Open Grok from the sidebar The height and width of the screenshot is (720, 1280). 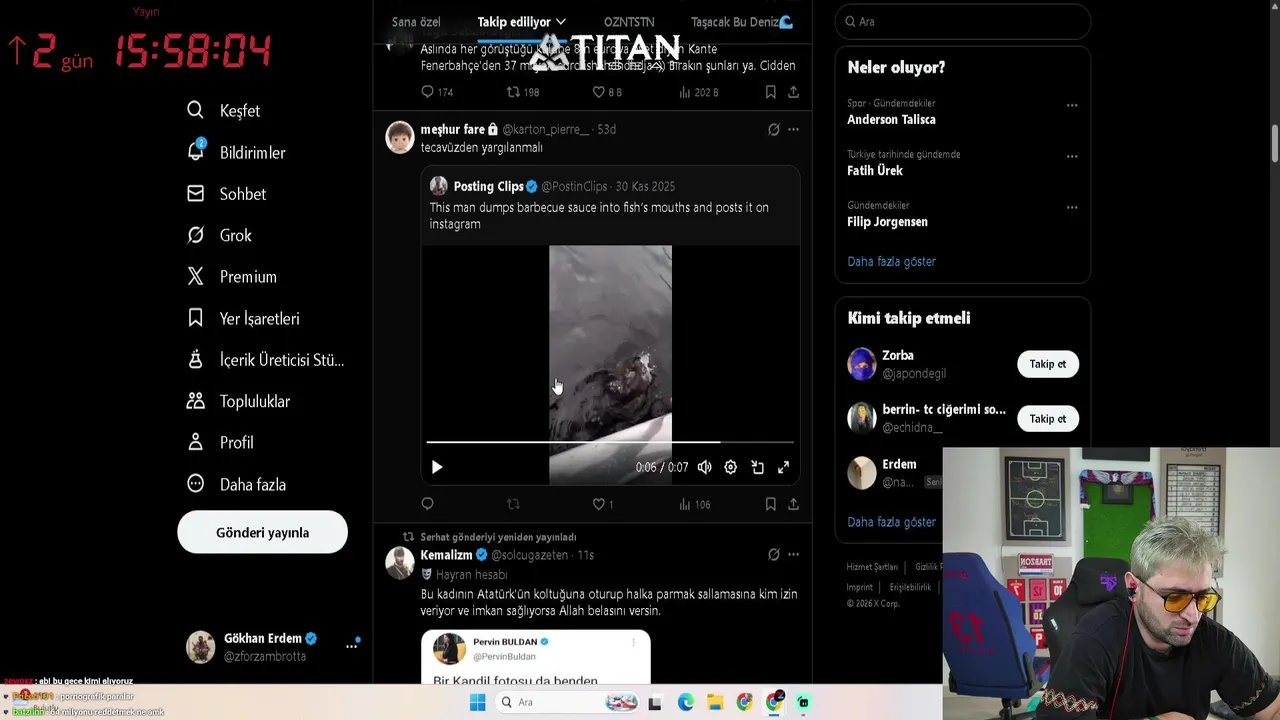coord(219,235)
